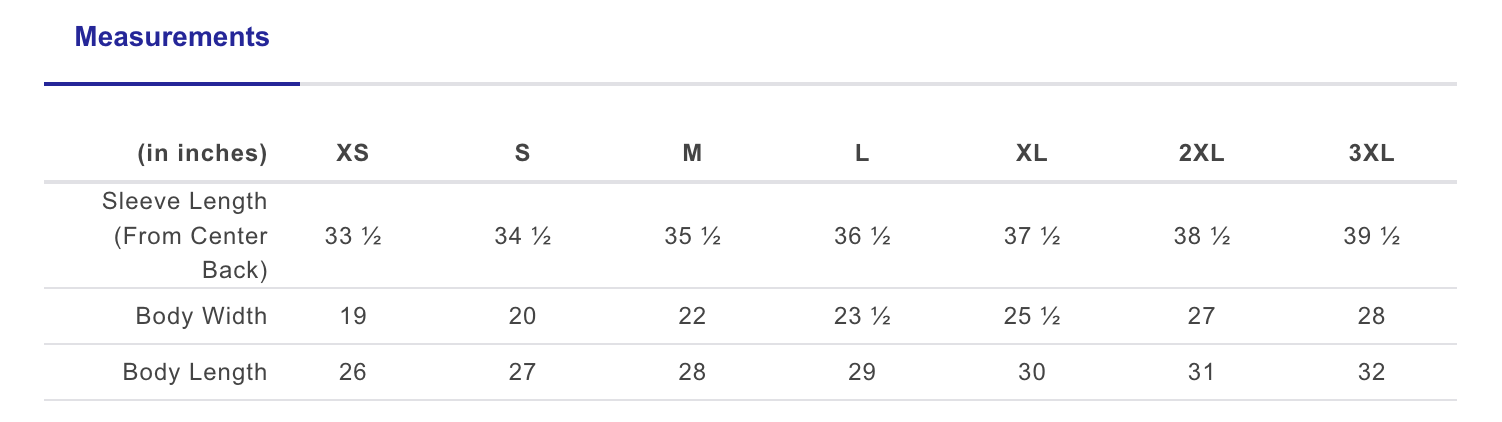
Task: Select the Body Length row label
Action: pos(195,373)
